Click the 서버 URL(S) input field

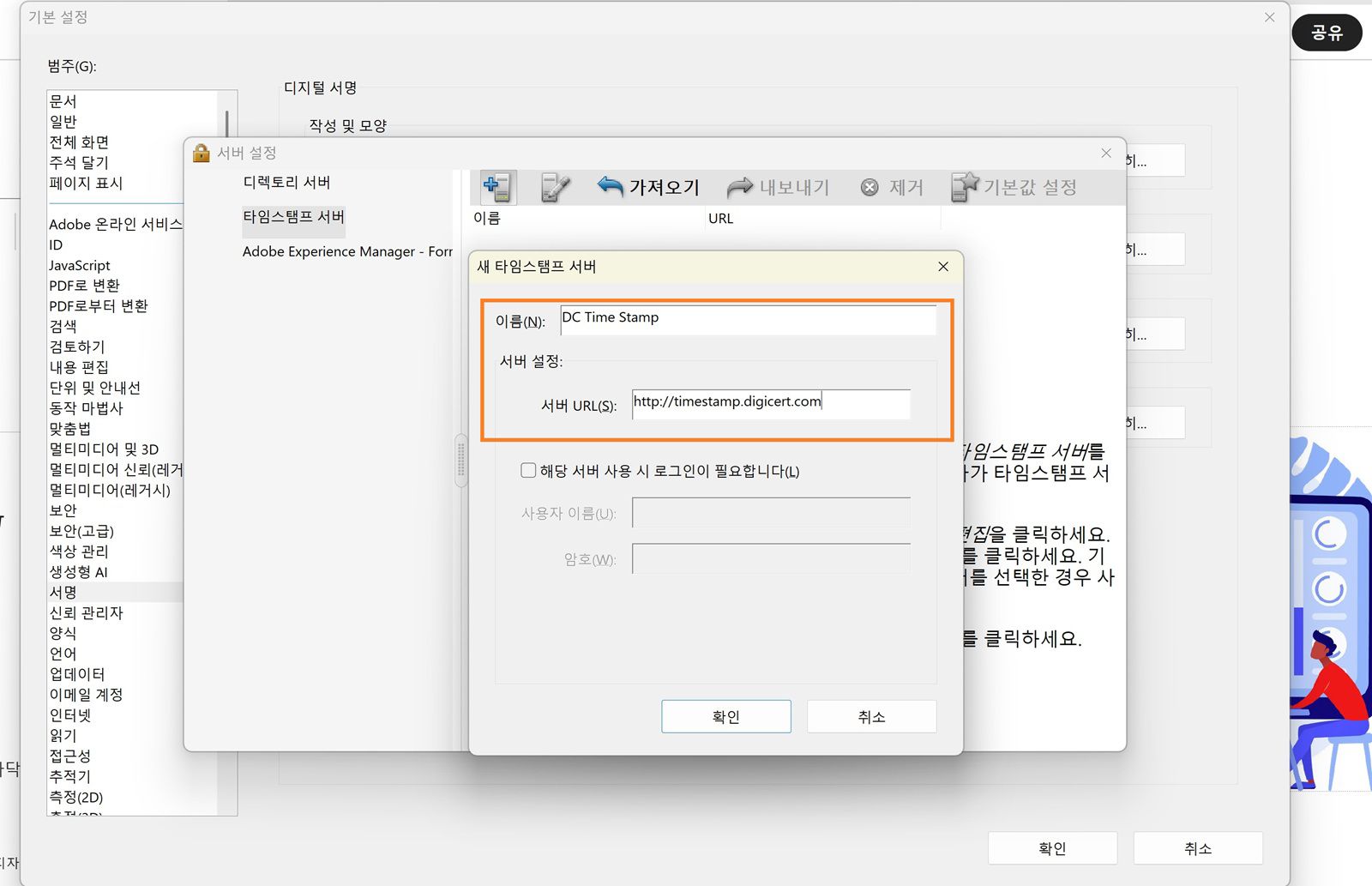(771, 404)
